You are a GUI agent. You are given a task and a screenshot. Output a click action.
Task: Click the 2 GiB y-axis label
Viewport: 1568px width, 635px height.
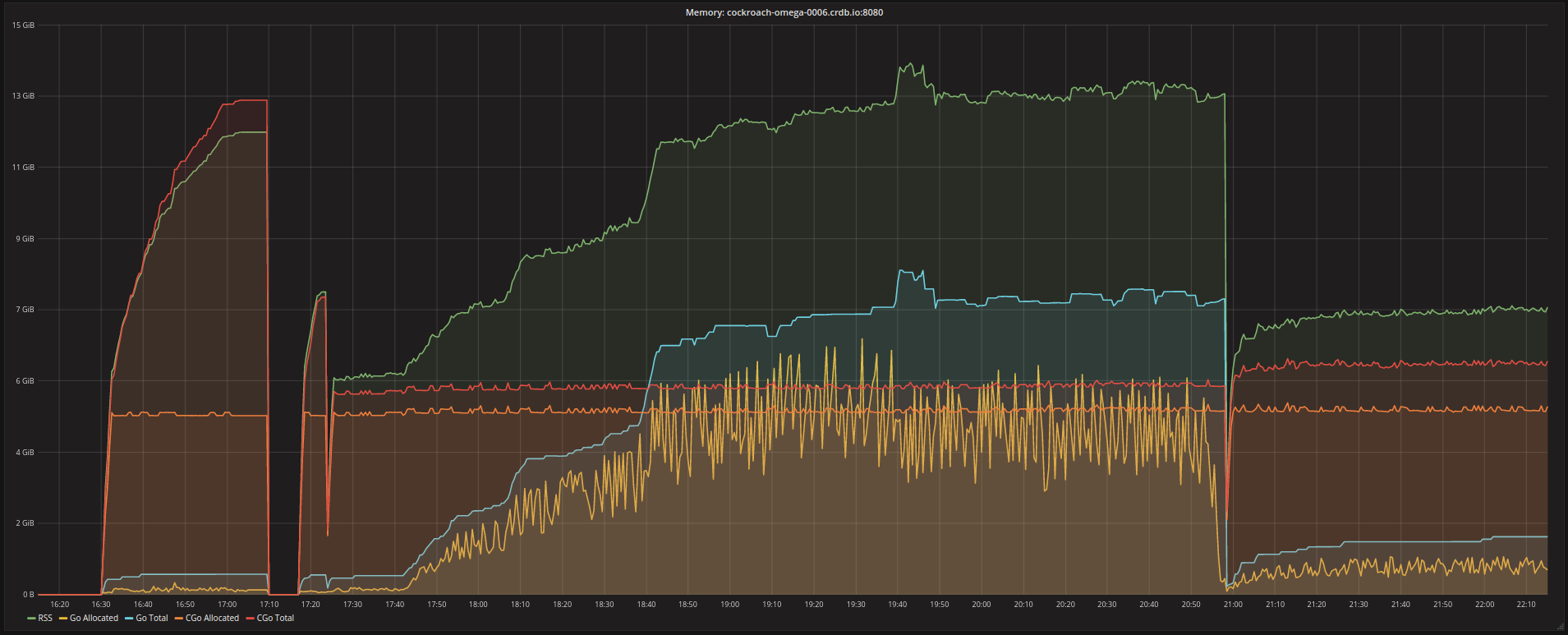click(x=25, y=523)
